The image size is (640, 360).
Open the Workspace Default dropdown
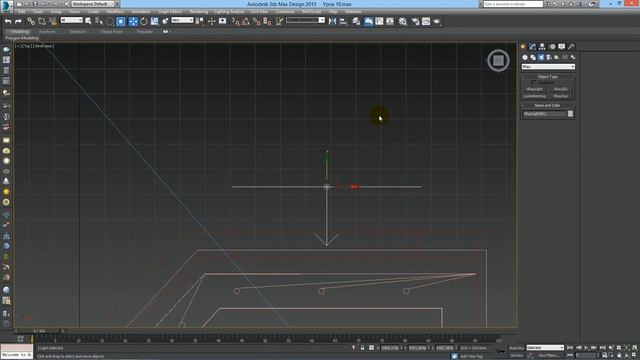coord(93,4)
